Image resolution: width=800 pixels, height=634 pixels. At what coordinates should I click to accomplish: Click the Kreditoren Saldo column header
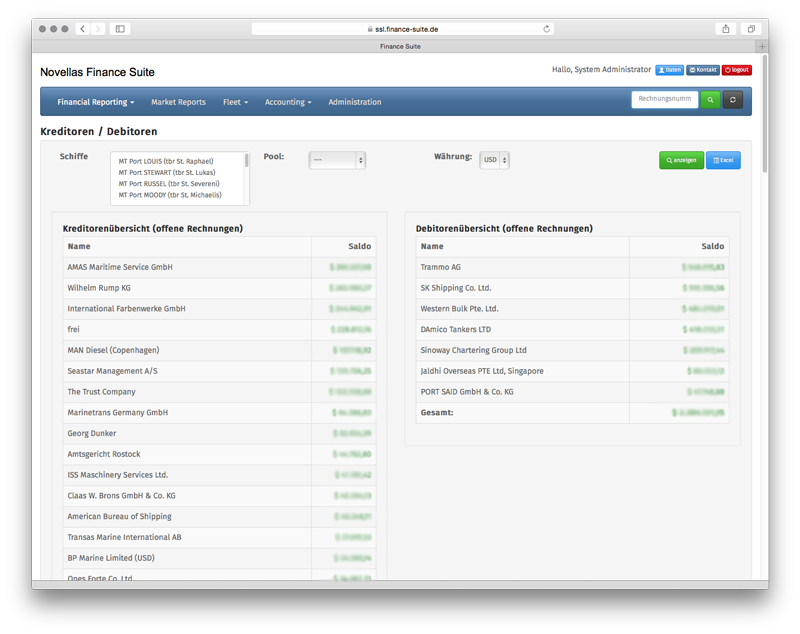(360, 246)
